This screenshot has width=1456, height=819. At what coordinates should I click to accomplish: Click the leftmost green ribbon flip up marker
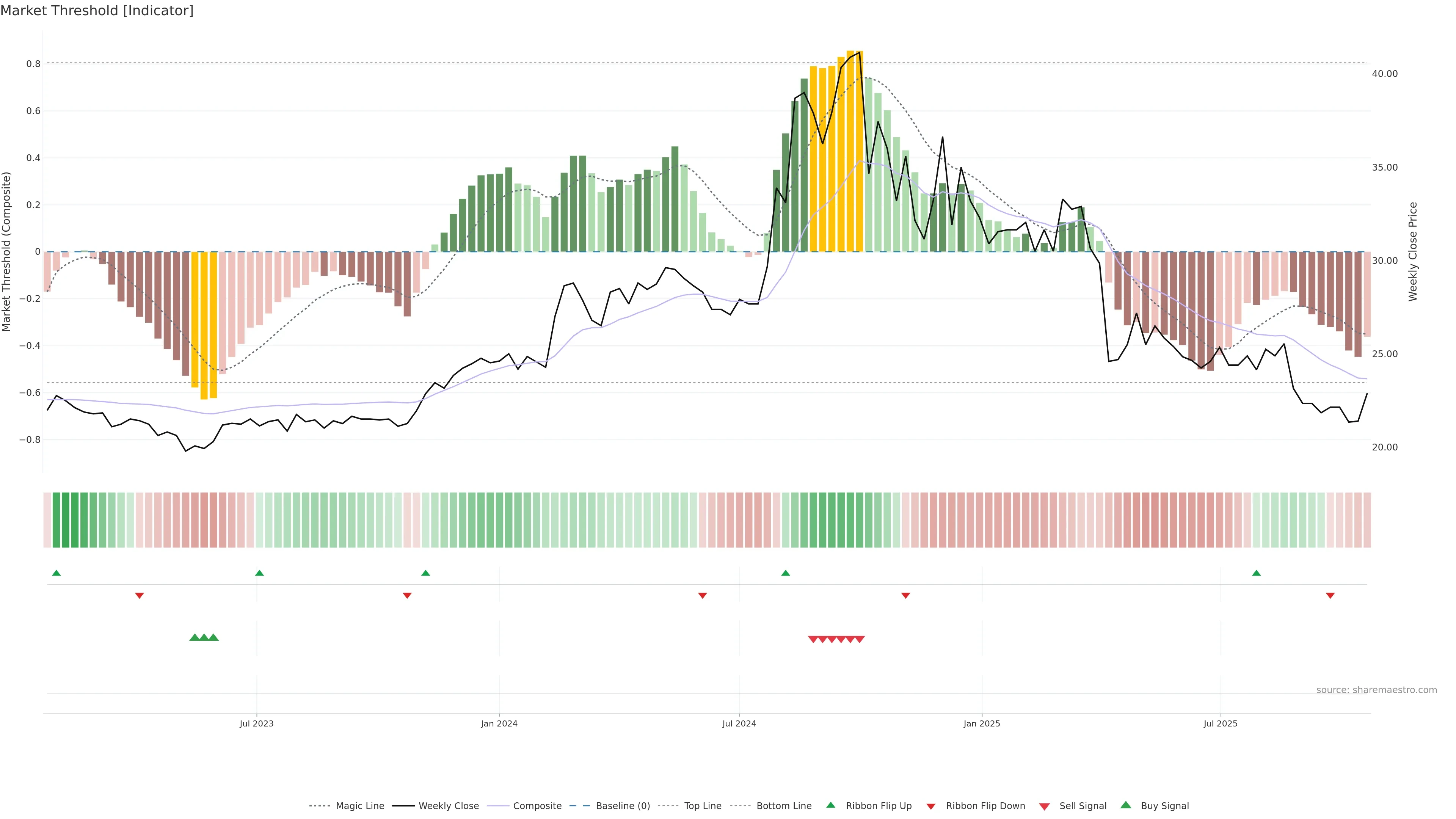tap(56, 573)
